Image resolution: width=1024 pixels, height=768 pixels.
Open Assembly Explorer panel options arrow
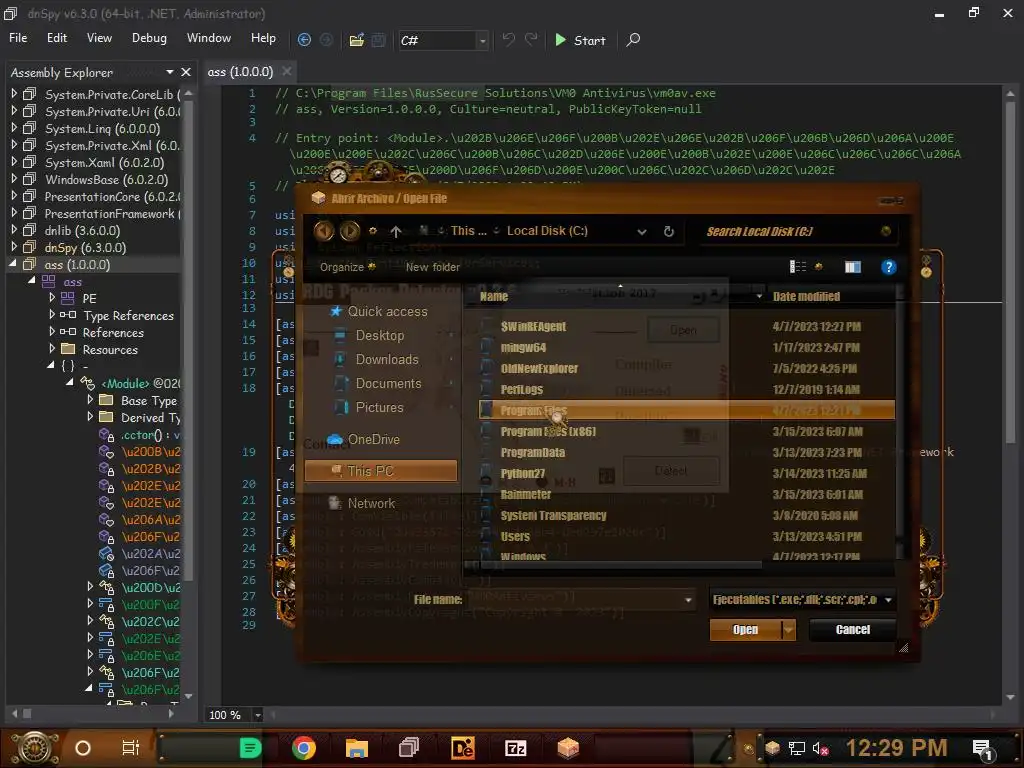click(x=170, y=72)
